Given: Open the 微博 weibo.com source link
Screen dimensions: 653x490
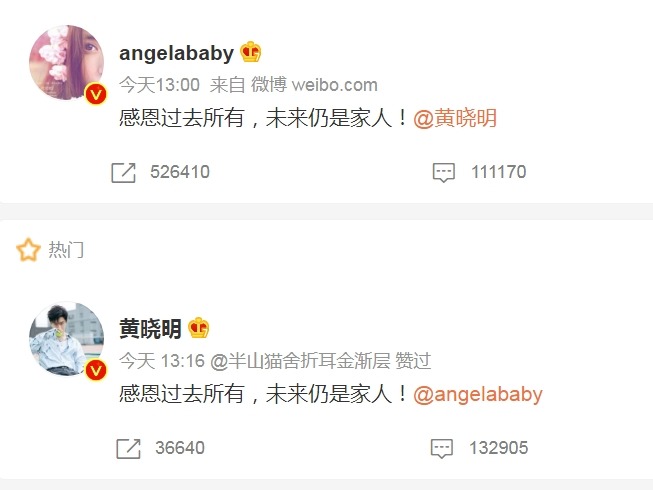Looking at the screenshot, I should (314, 85).
